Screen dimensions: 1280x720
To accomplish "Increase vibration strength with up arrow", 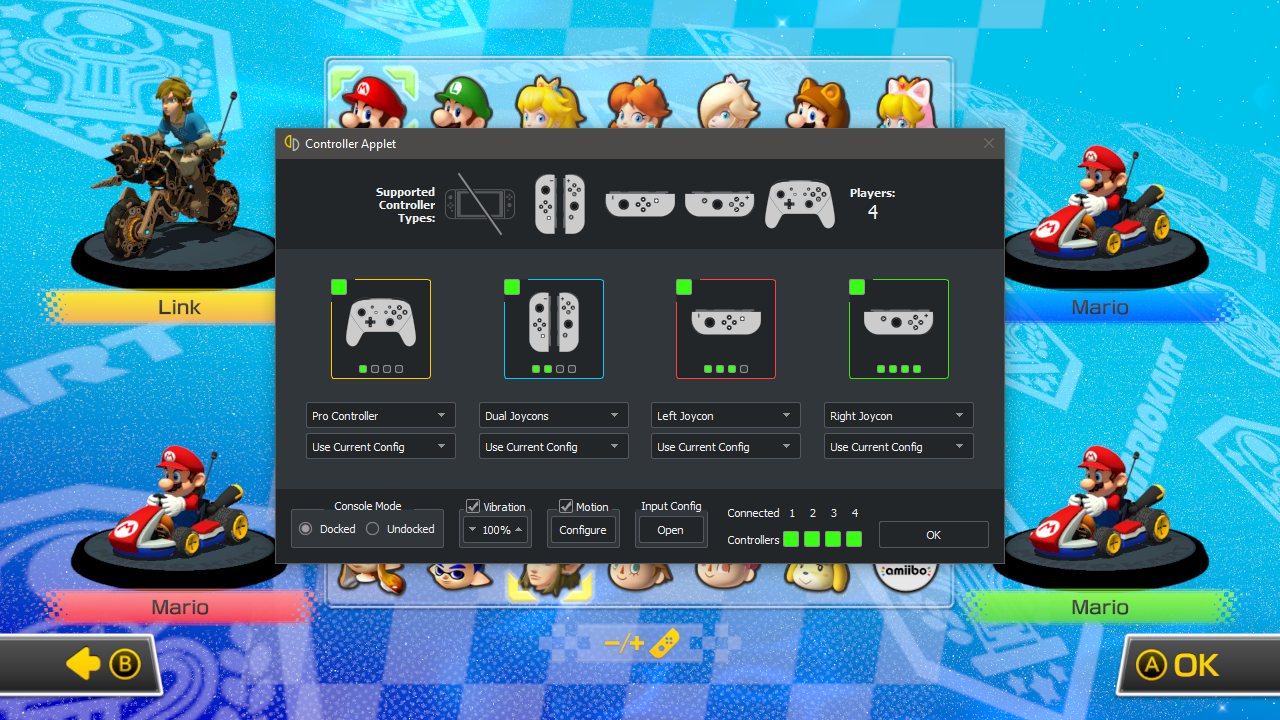I will [x=518, y=529].
